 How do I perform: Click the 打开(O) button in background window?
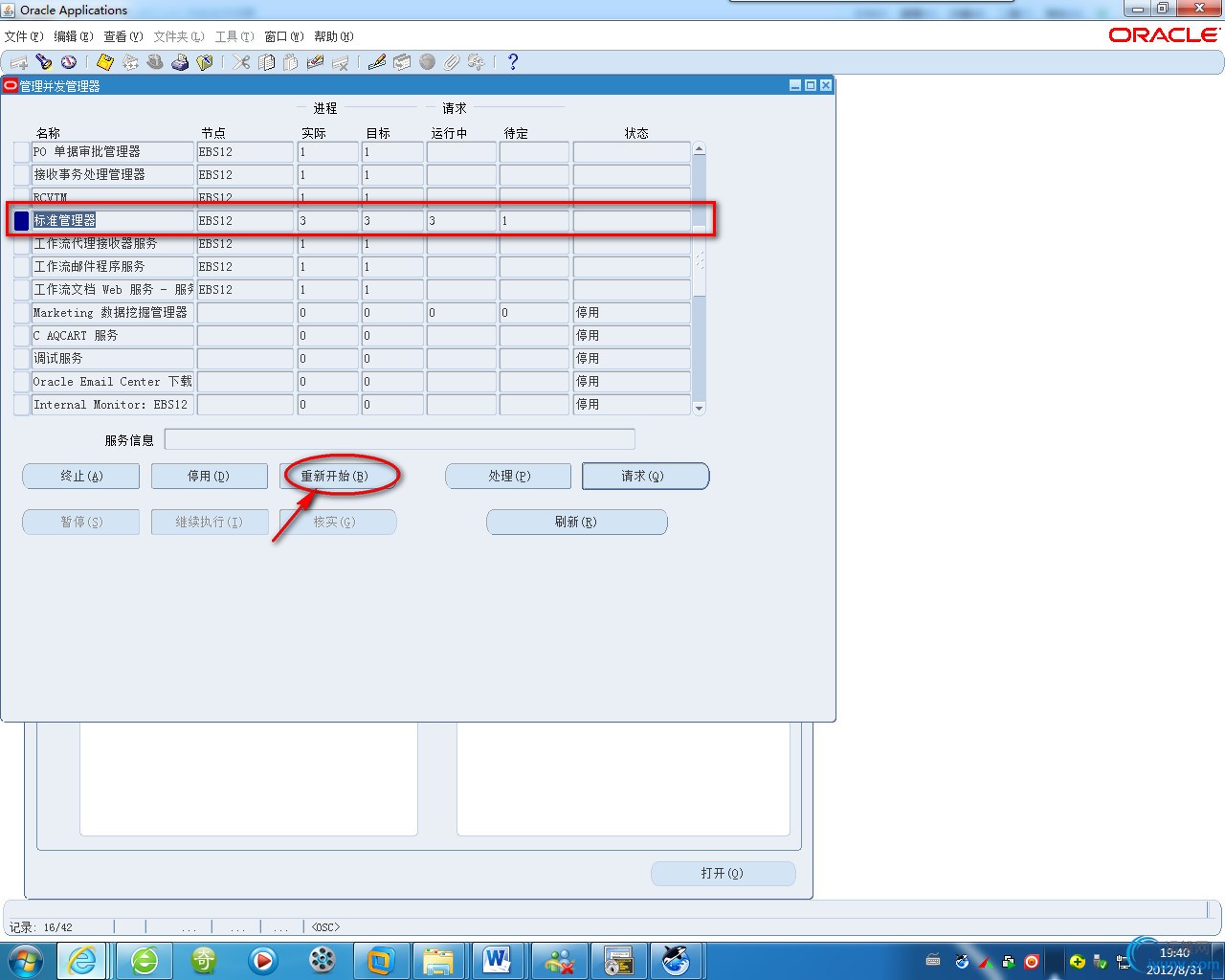[723, 873]
